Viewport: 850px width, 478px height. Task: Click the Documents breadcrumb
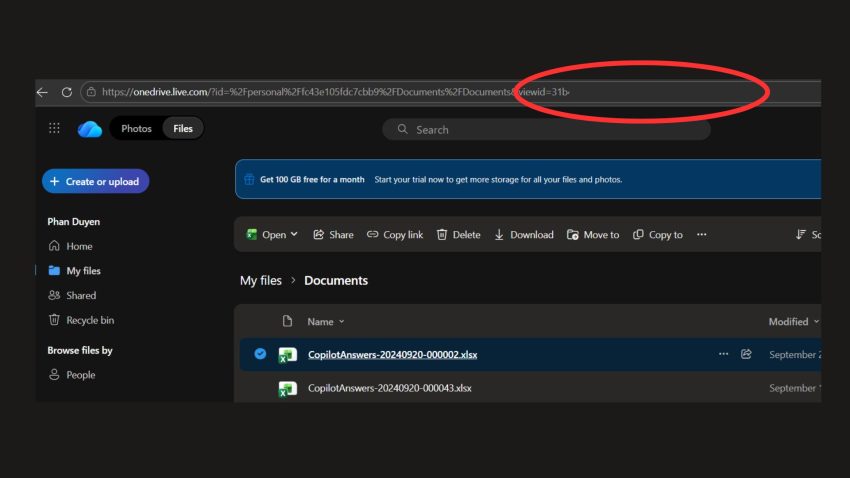click(336, 280)
